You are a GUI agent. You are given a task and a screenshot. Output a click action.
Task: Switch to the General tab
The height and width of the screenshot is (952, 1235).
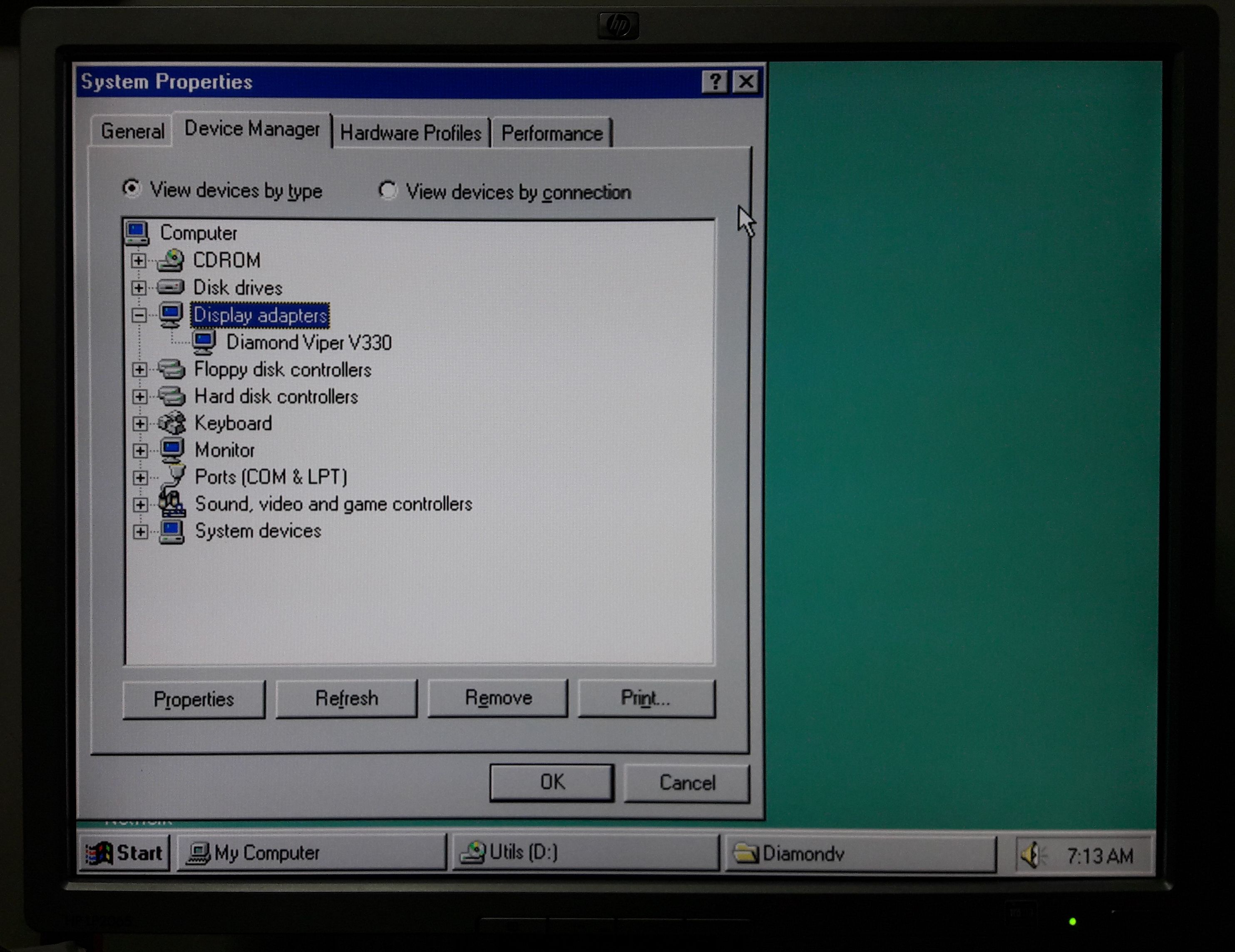tap(132, 131)
